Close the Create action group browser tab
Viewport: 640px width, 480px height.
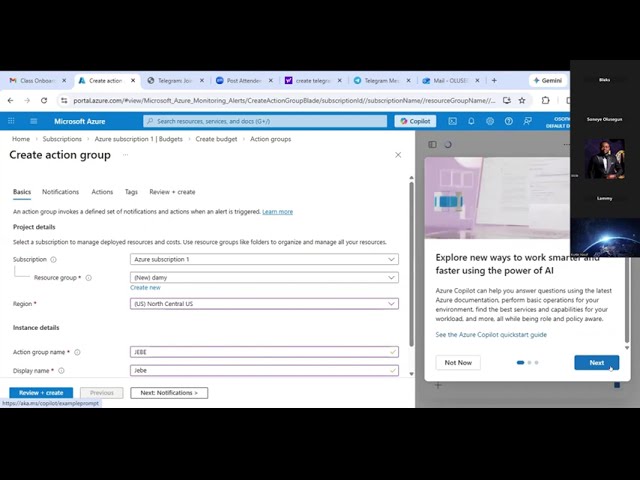click(x=133, y=81)
